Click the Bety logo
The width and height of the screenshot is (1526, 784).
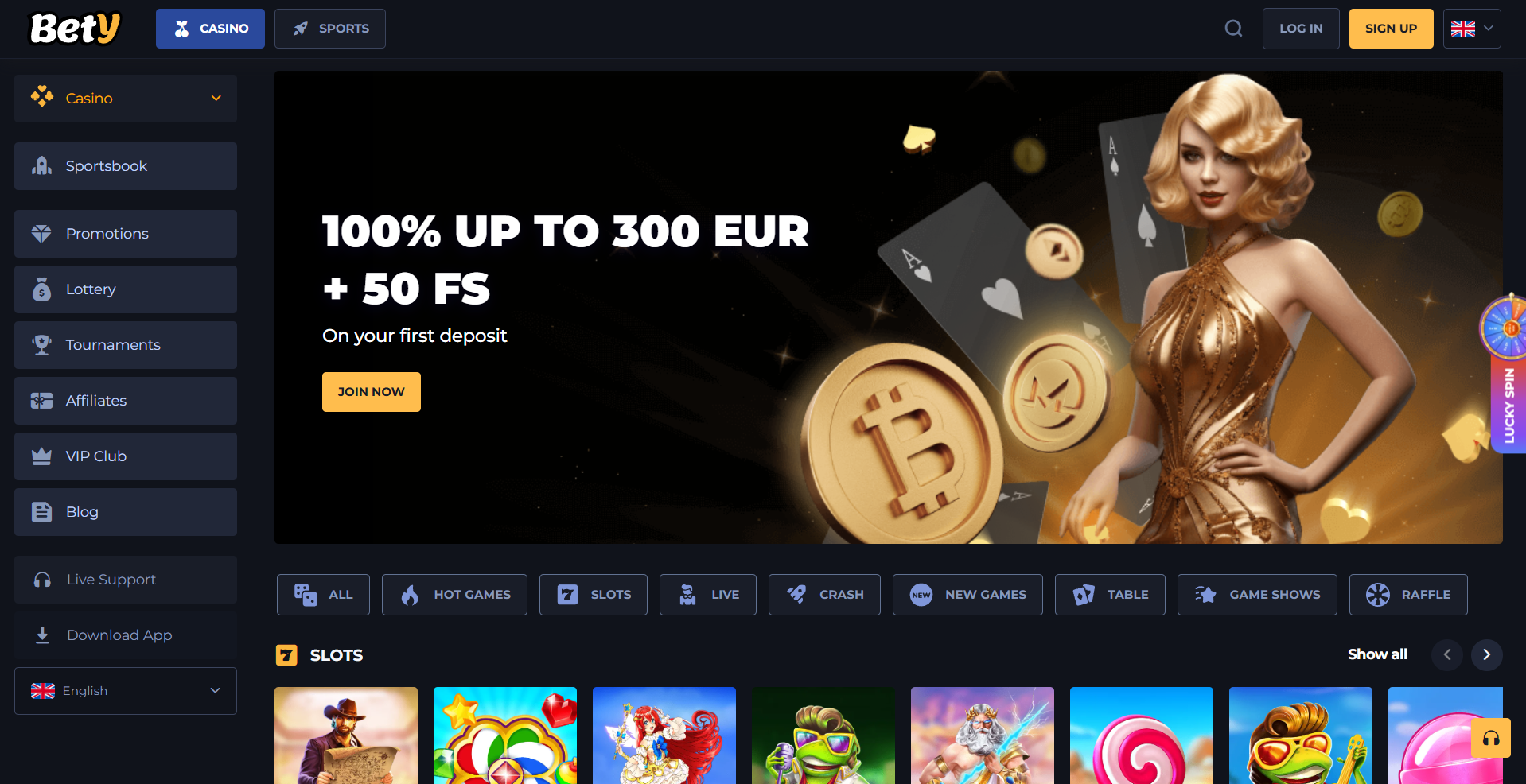coord(76,29)
